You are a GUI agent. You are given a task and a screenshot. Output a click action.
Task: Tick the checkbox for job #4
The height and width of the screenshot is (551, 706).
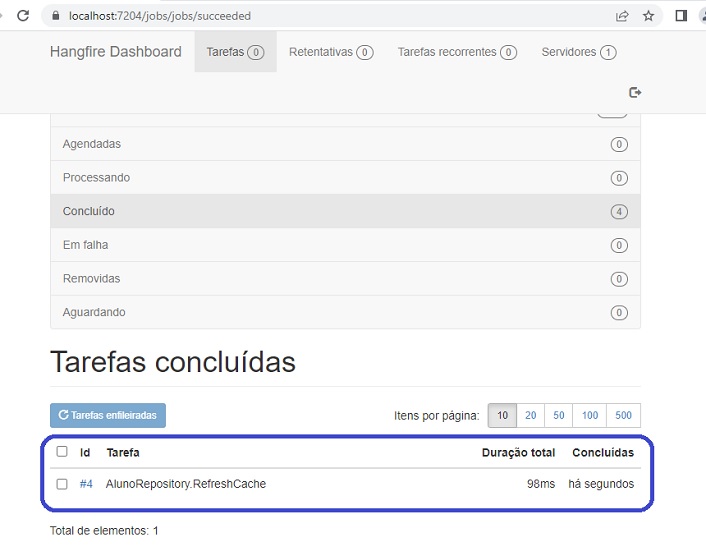pyautogui.click(x=62, y=484)
